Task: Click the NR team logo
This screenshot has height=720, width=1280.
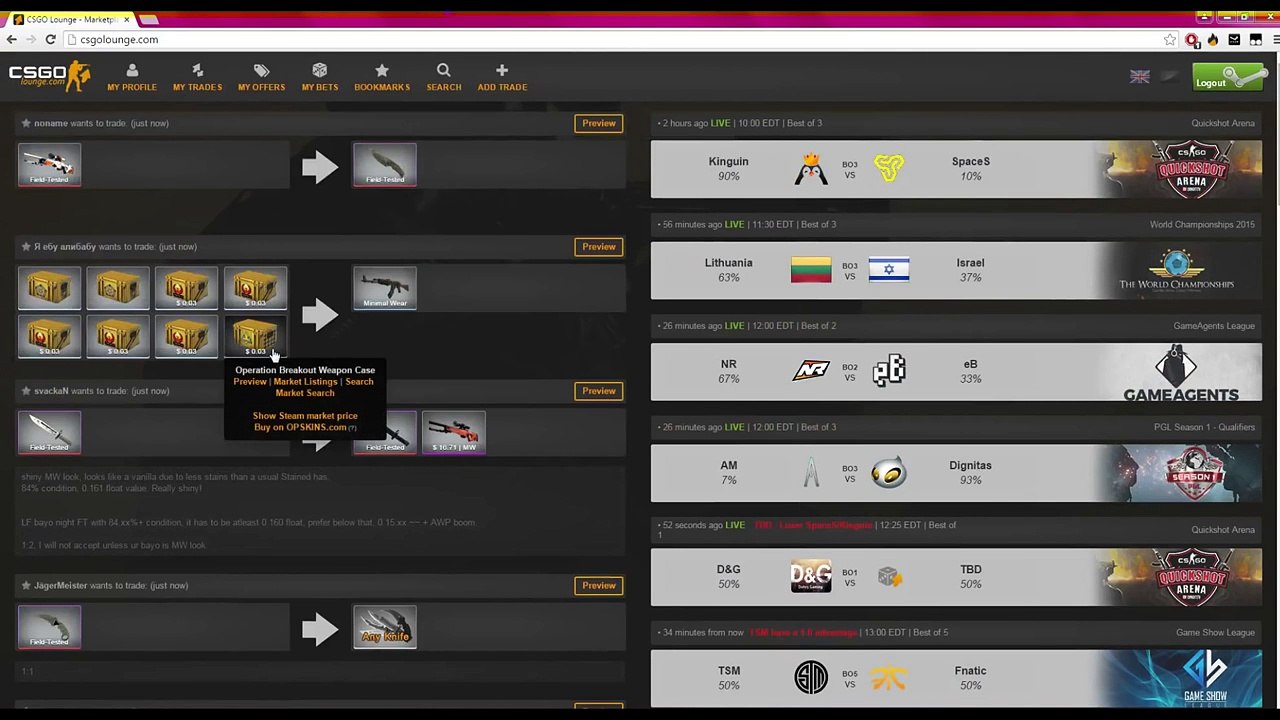Action: pyautogui.click(x=811, y=371)
